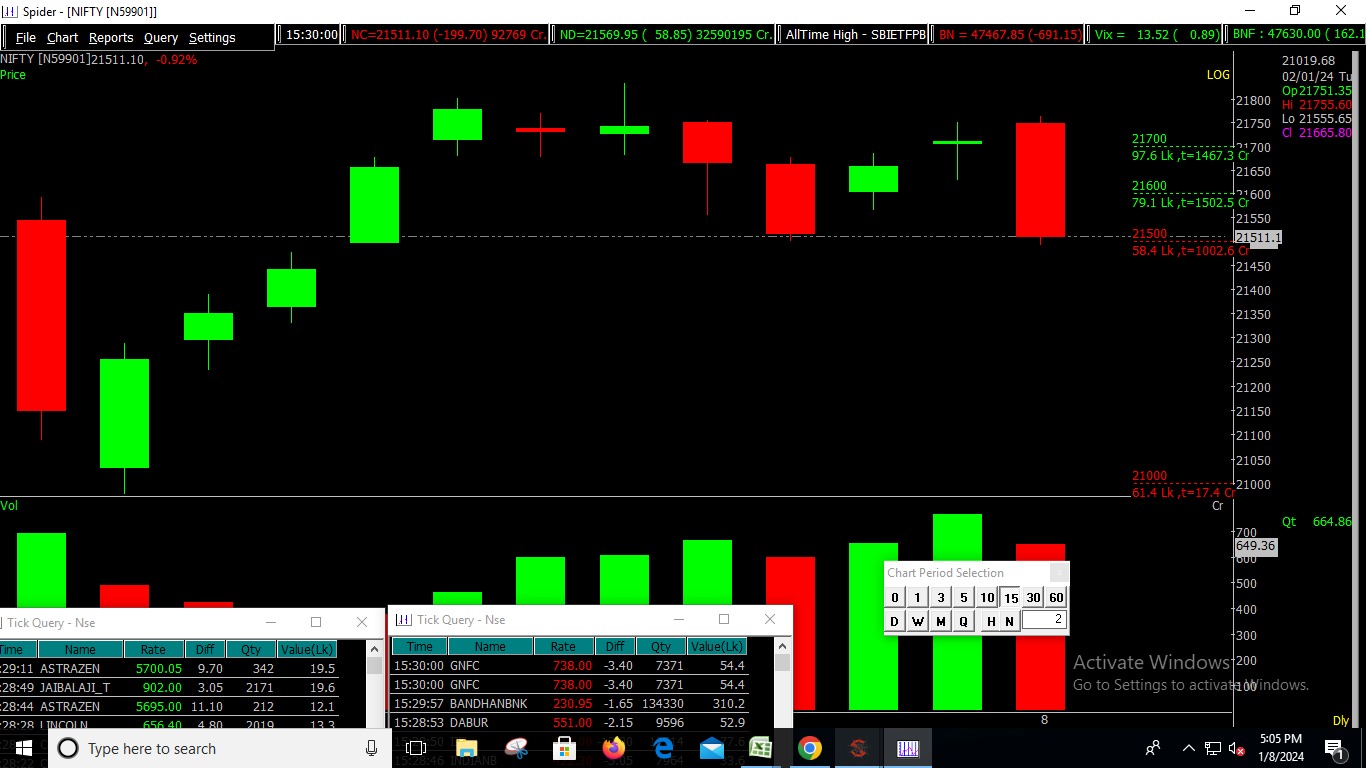The height and width of the screenshot is (768, 1366).
Task: Expand the Settings menu
Action: click(x=212, y=37)
